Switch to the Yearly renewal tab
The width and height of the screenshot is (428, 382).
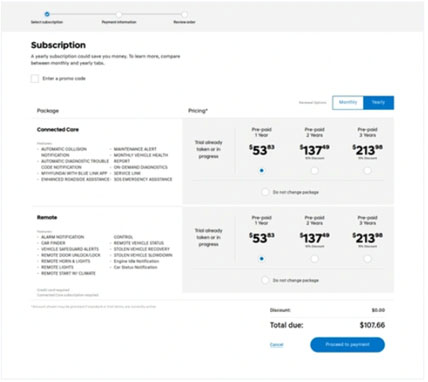coord(378,102)
